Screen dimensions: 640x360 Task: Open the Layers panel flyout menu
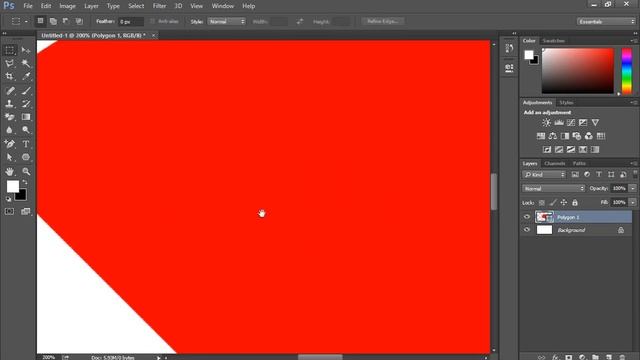click(633, 163)
